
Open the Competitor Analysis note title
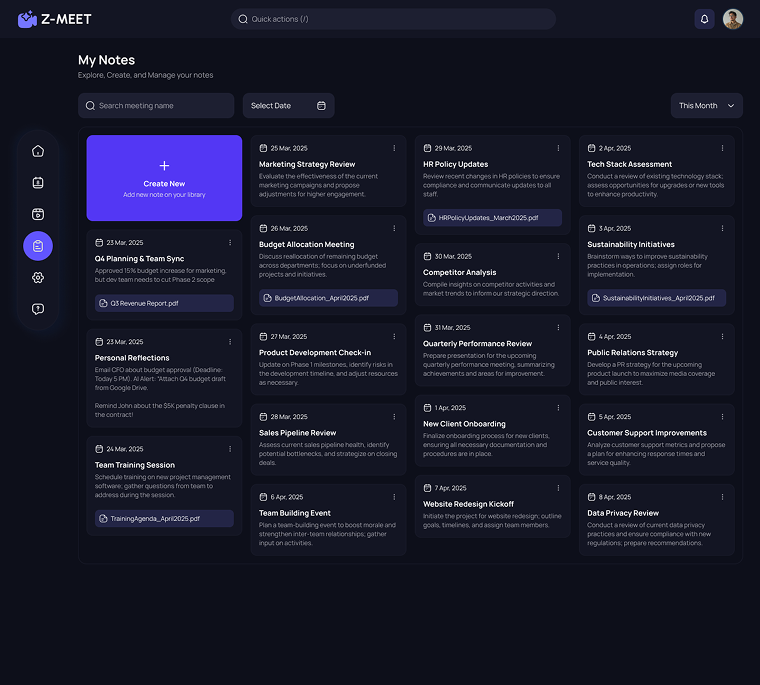(459, 272)
